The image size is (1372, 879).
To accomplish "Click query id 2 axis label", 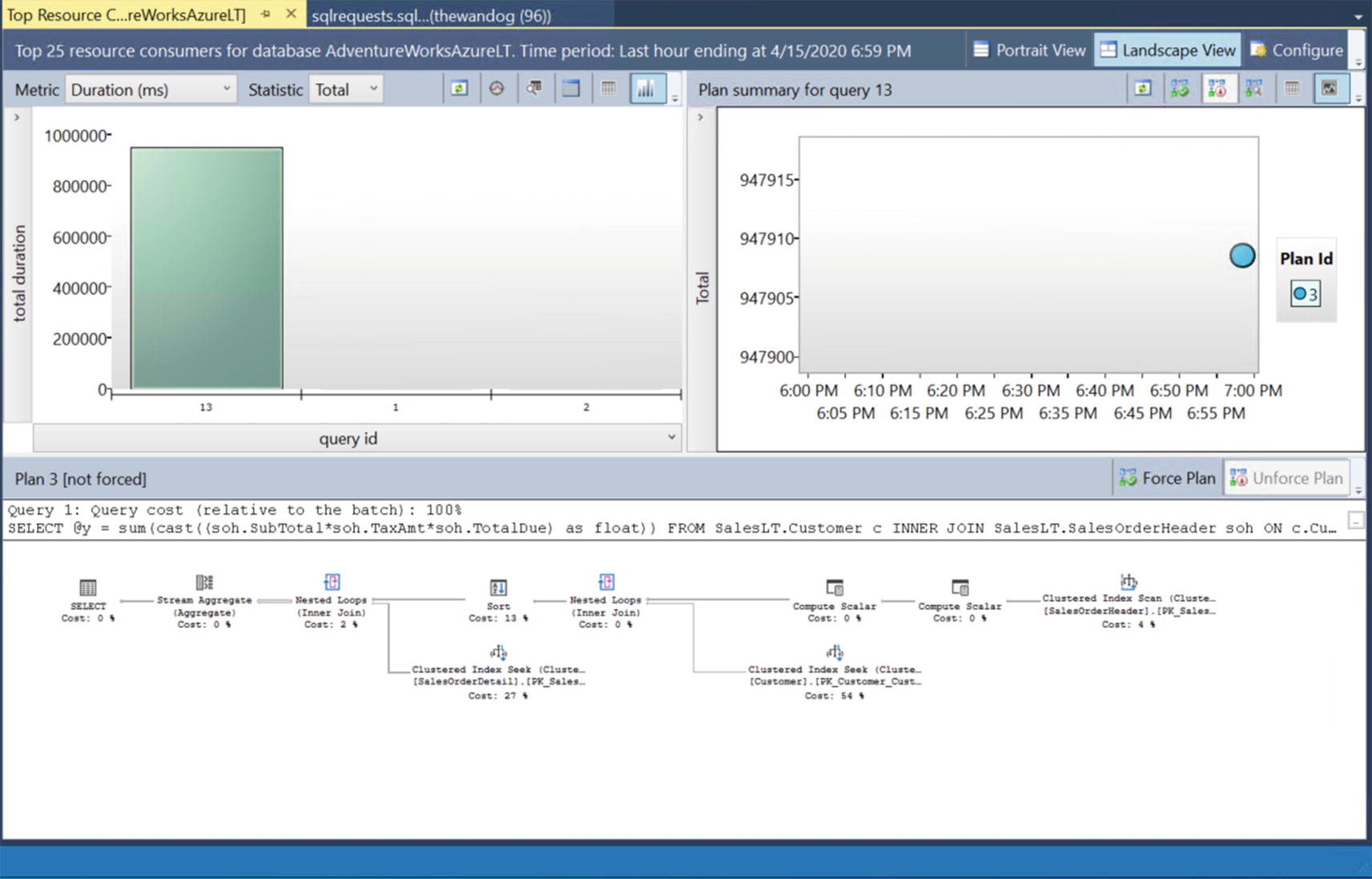I will [x=586, y=407].
